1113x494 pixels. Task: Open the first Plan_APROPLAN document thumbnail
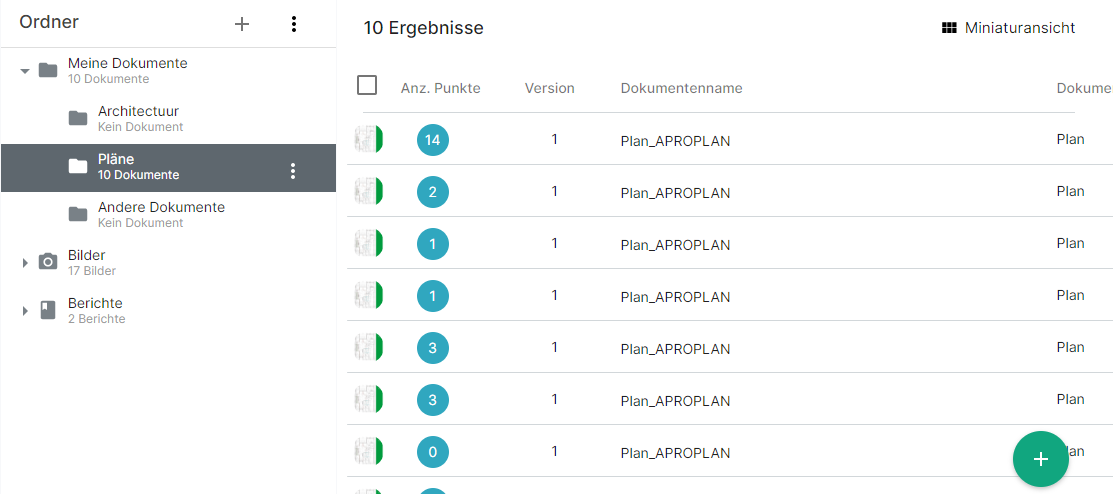point(369,139)
